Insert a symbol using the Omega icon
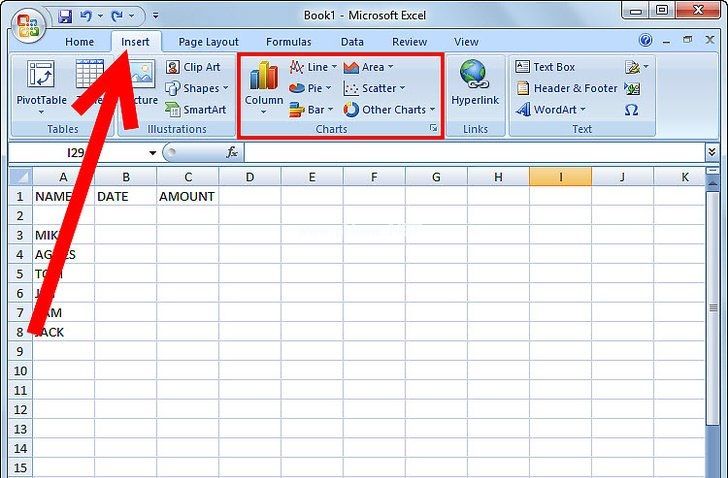The image size is (728, 478). click(x=631, y=109)
